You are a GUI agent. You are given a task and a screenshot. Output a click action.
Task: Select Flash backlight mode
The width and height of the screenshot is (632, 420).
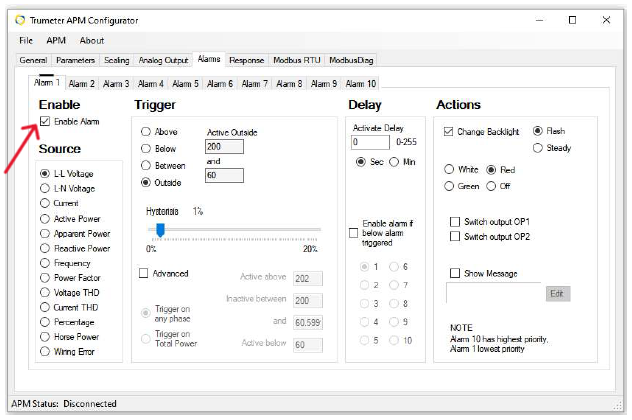[x=538, y=131]
